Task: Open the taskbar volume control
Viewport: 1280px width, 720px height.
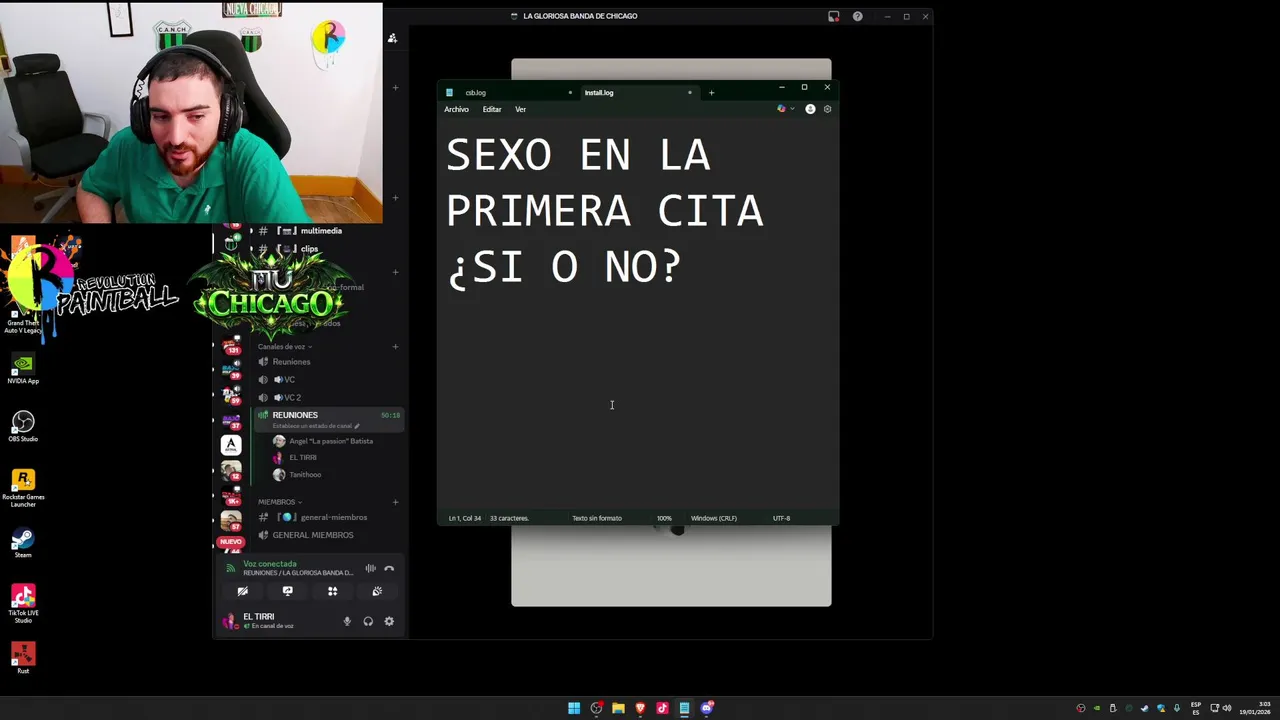Action: [1227, 708]
